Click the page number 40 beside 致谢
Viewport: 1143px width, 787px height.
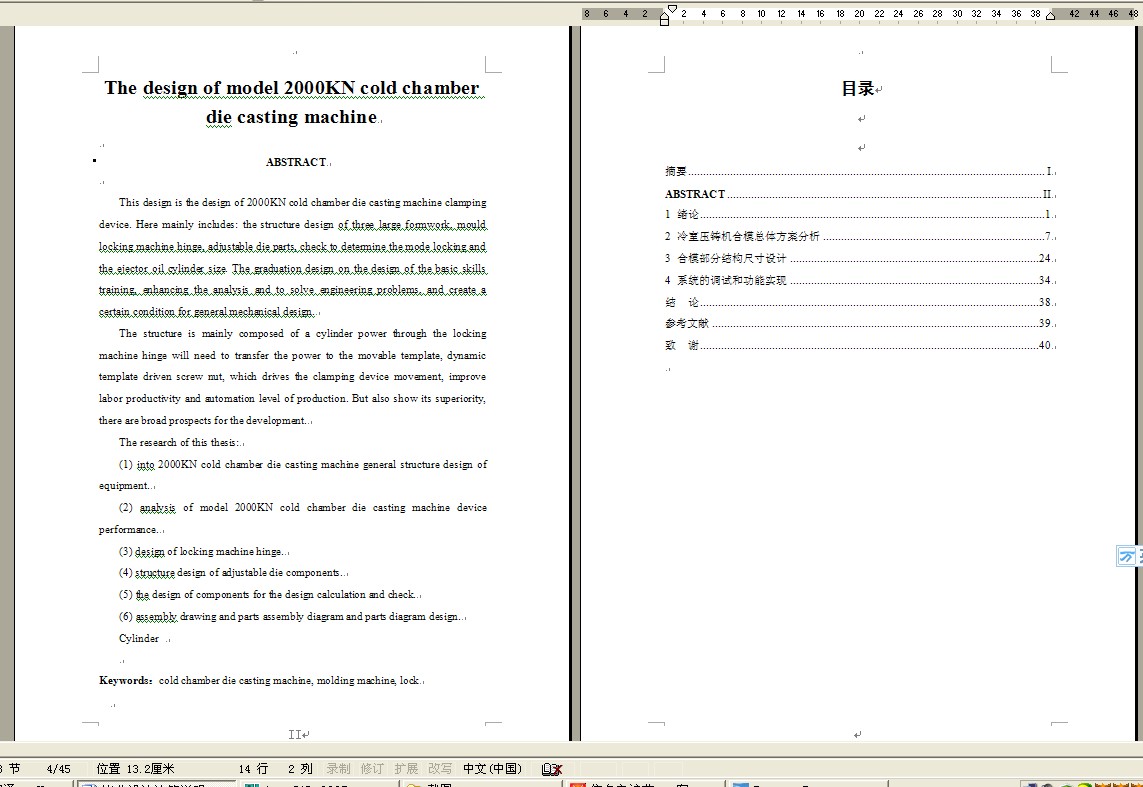[1045, 345]
